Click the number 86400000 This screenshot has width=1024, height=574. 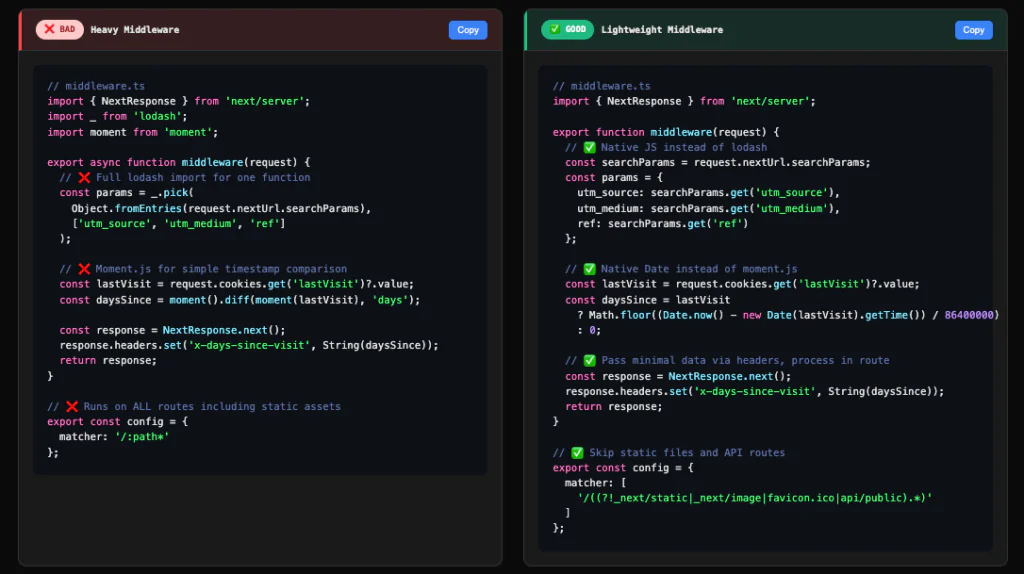pyautogui.click(x=969, y=315)
